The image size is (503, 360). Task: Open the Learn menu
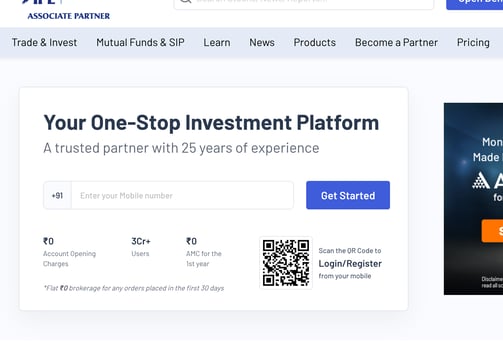coord(217,42)
